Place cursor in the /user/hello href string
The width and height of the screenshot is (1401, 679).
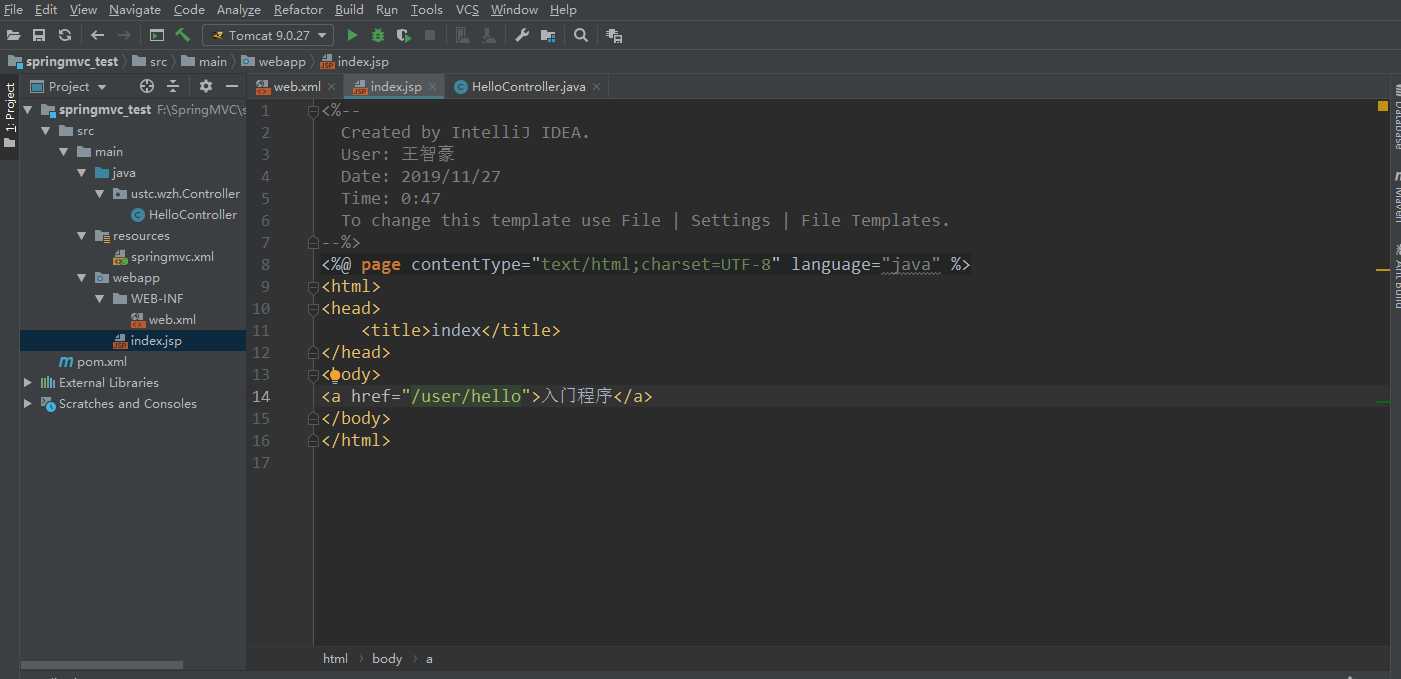[465, 396]
